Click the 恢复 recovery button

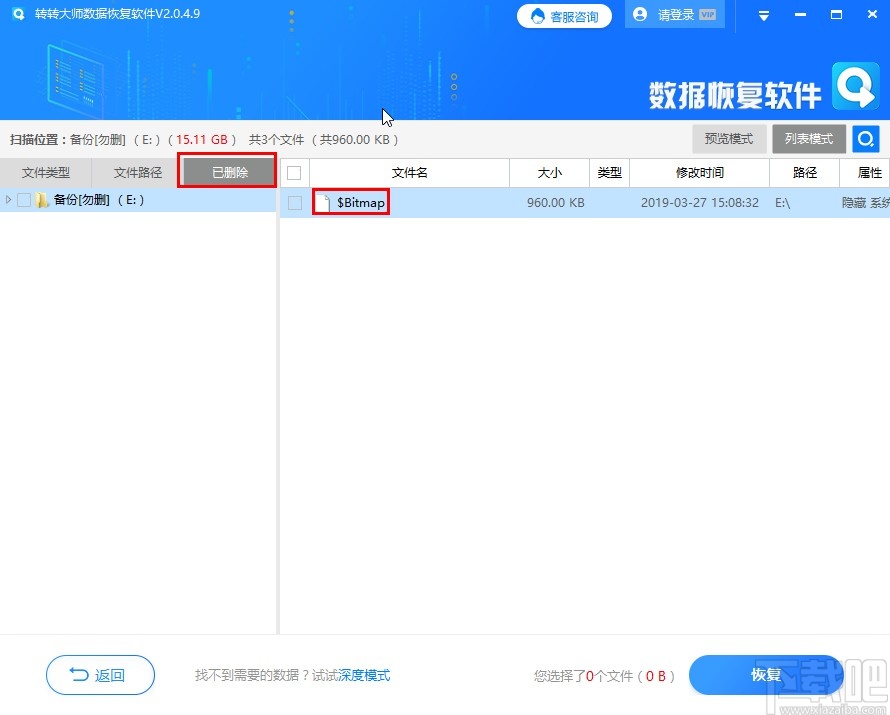tap(766, 675)
